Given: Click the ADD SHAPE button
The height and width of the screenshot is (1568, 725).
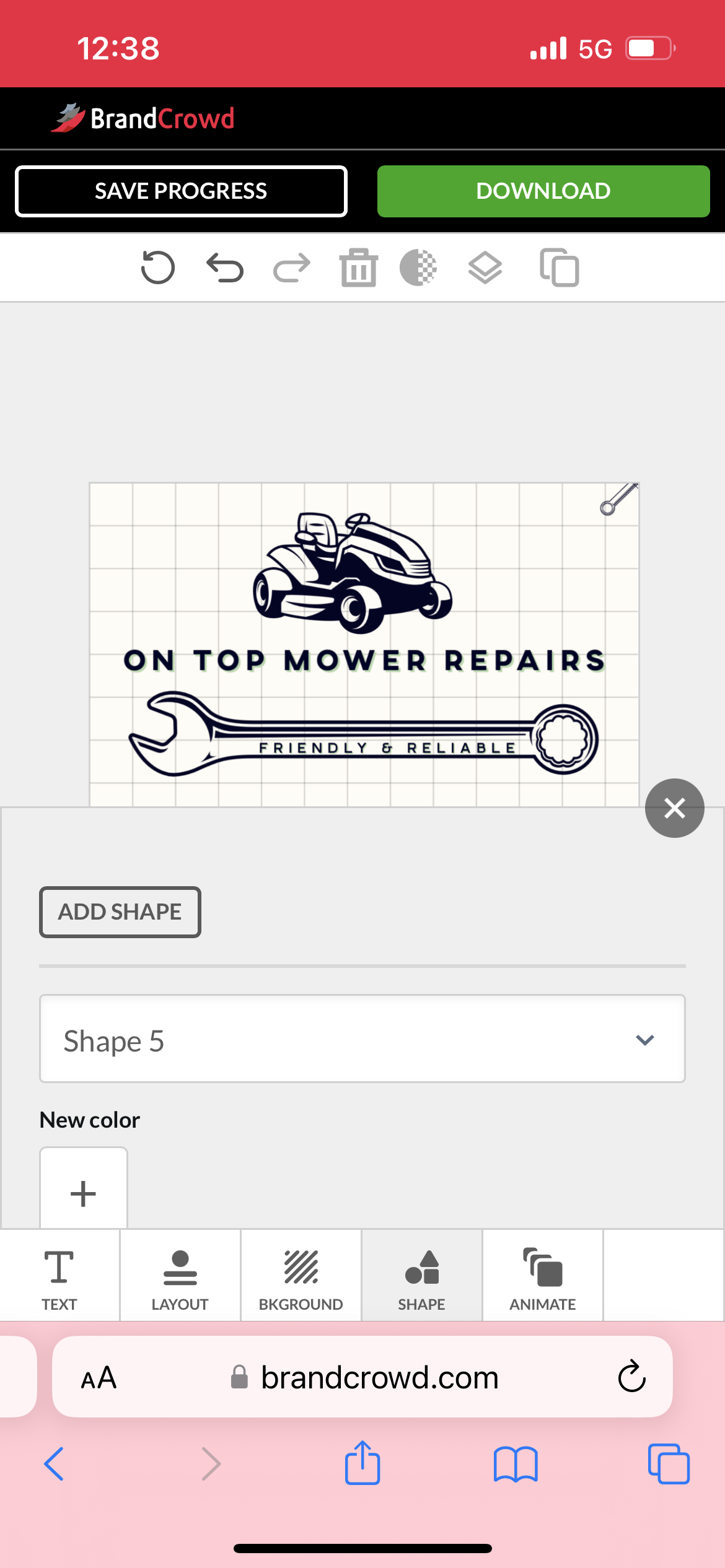Looking at the screenshot, I should click(x=120, y=912).
